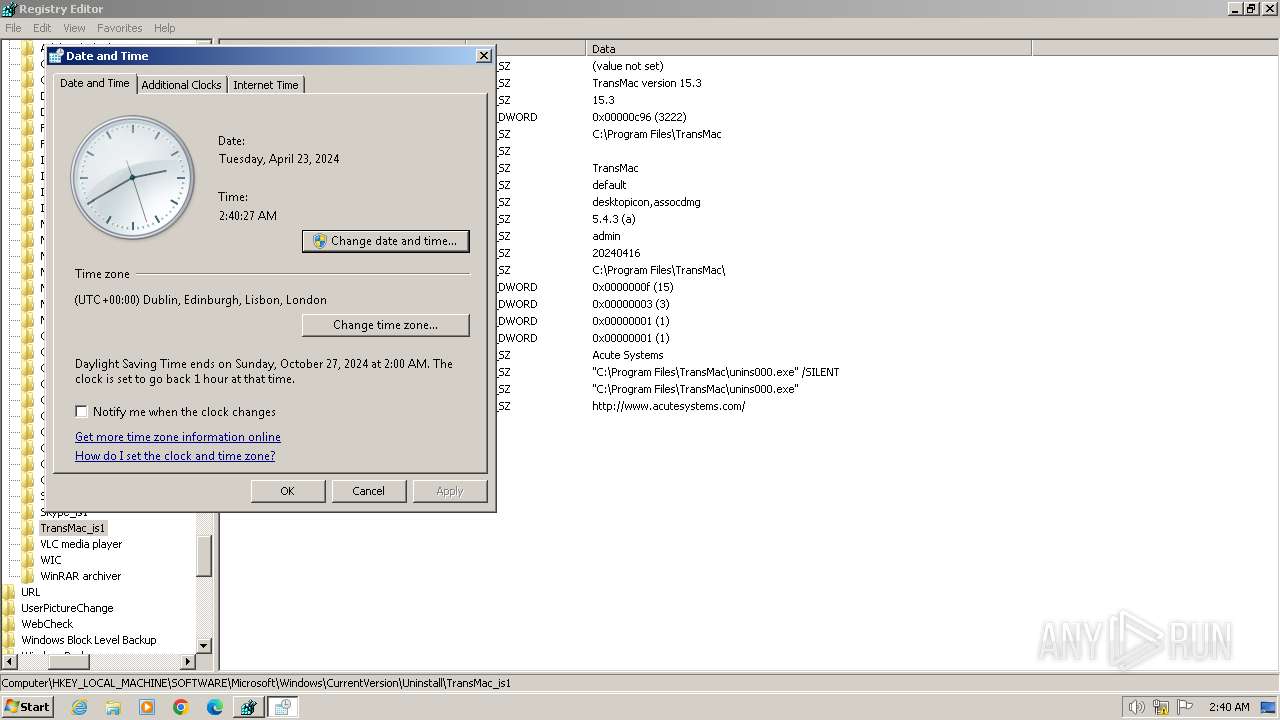
Task: Select the WinRAR archiver key
Action: (x=80, y=576)
